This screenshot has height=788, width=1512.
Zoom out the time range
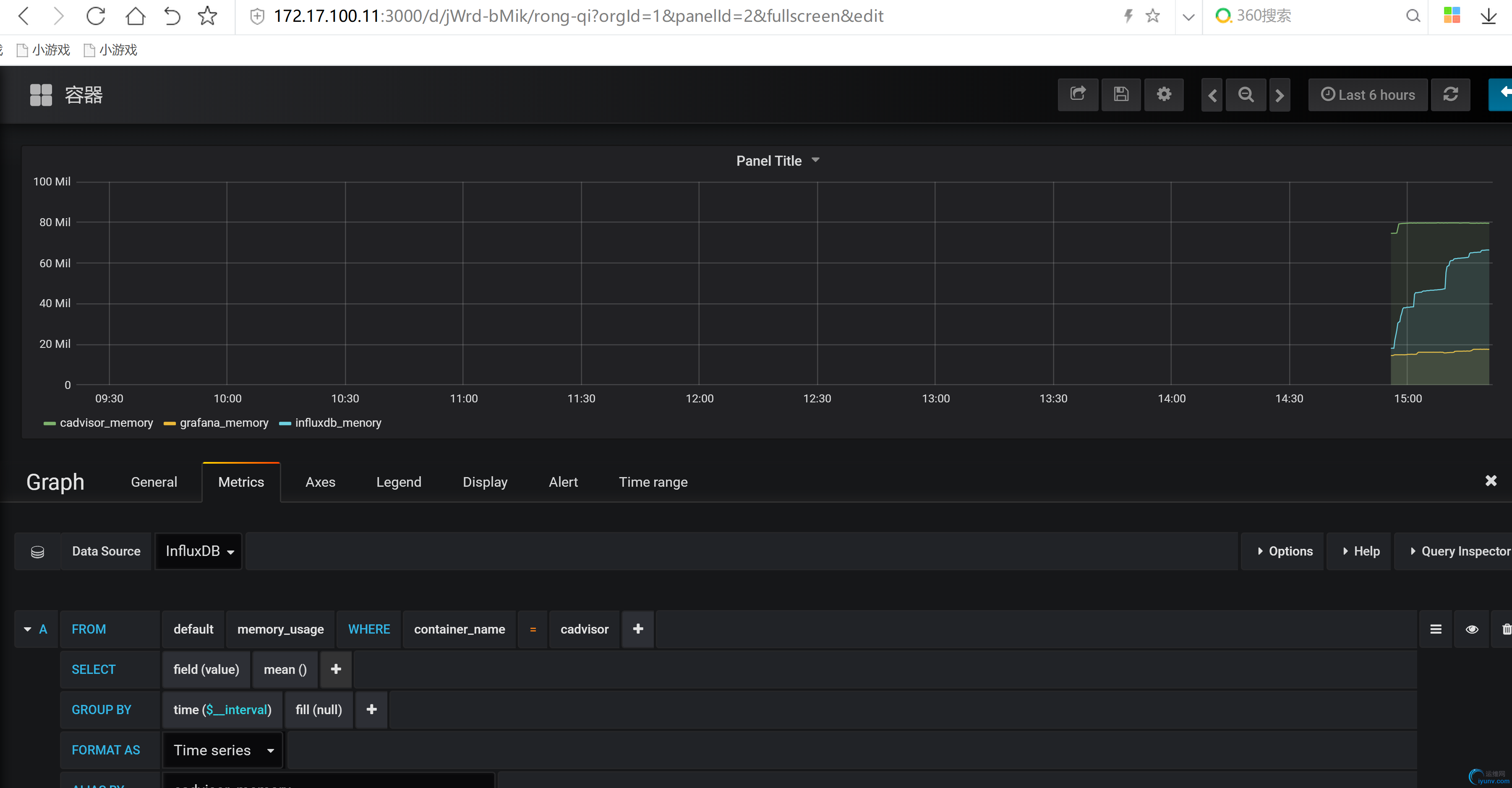click(1246, 94)
